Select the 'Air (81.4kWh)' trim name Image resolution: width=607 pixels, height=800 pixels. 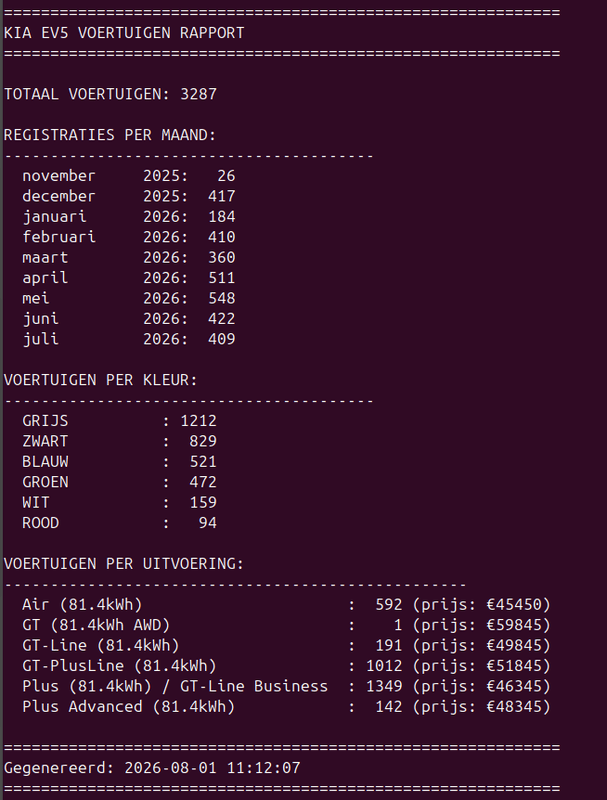coord(82,605)
